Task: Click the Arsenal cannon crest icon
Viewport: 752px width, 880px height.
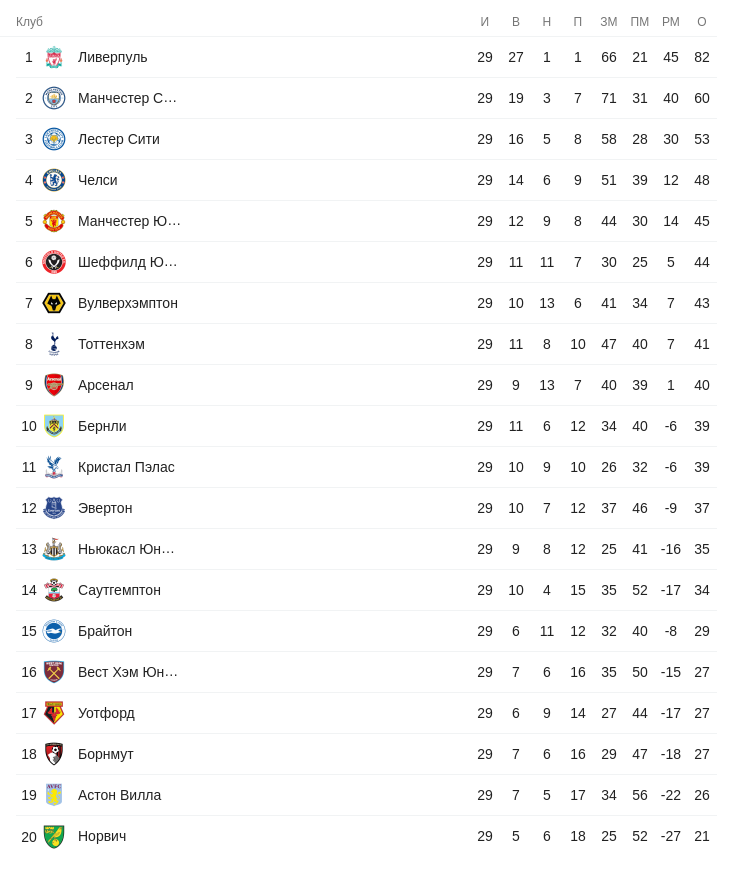Action: click(x=54, y=385)
